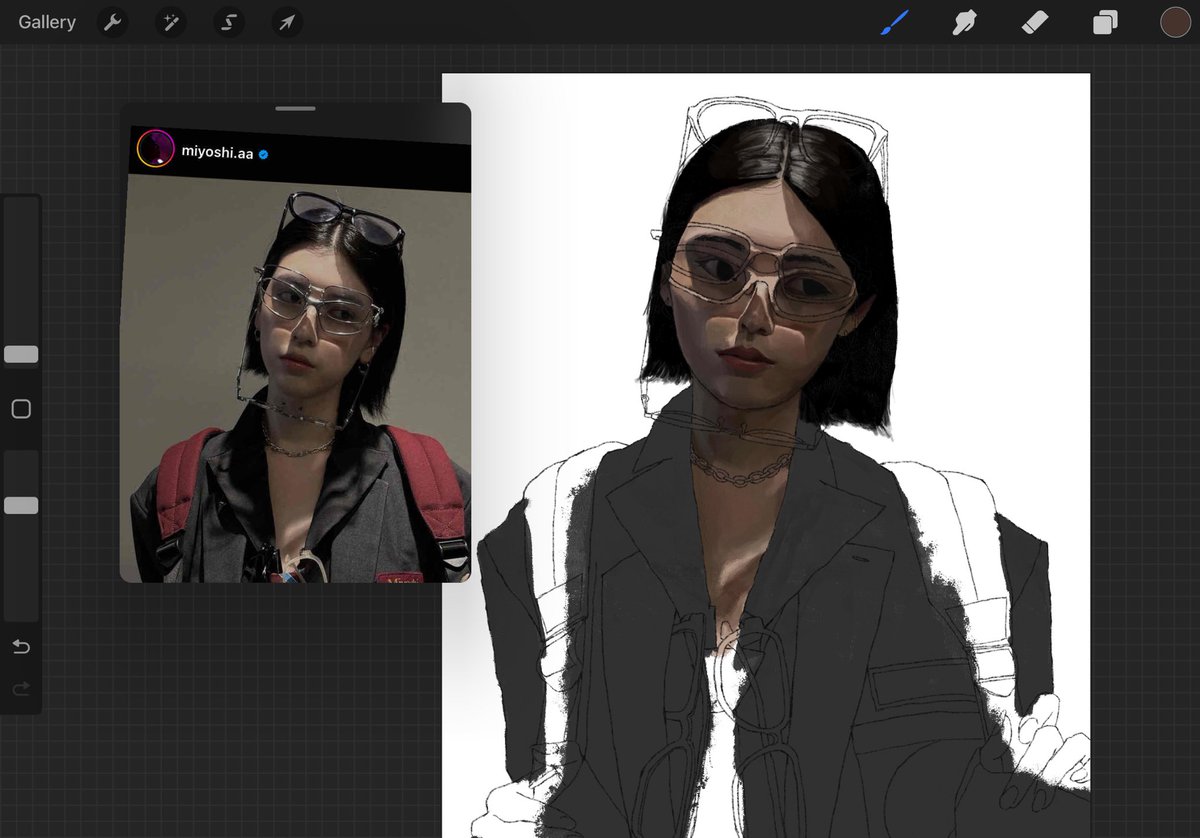Click the brush opacity slider handle

coord(21,506)
